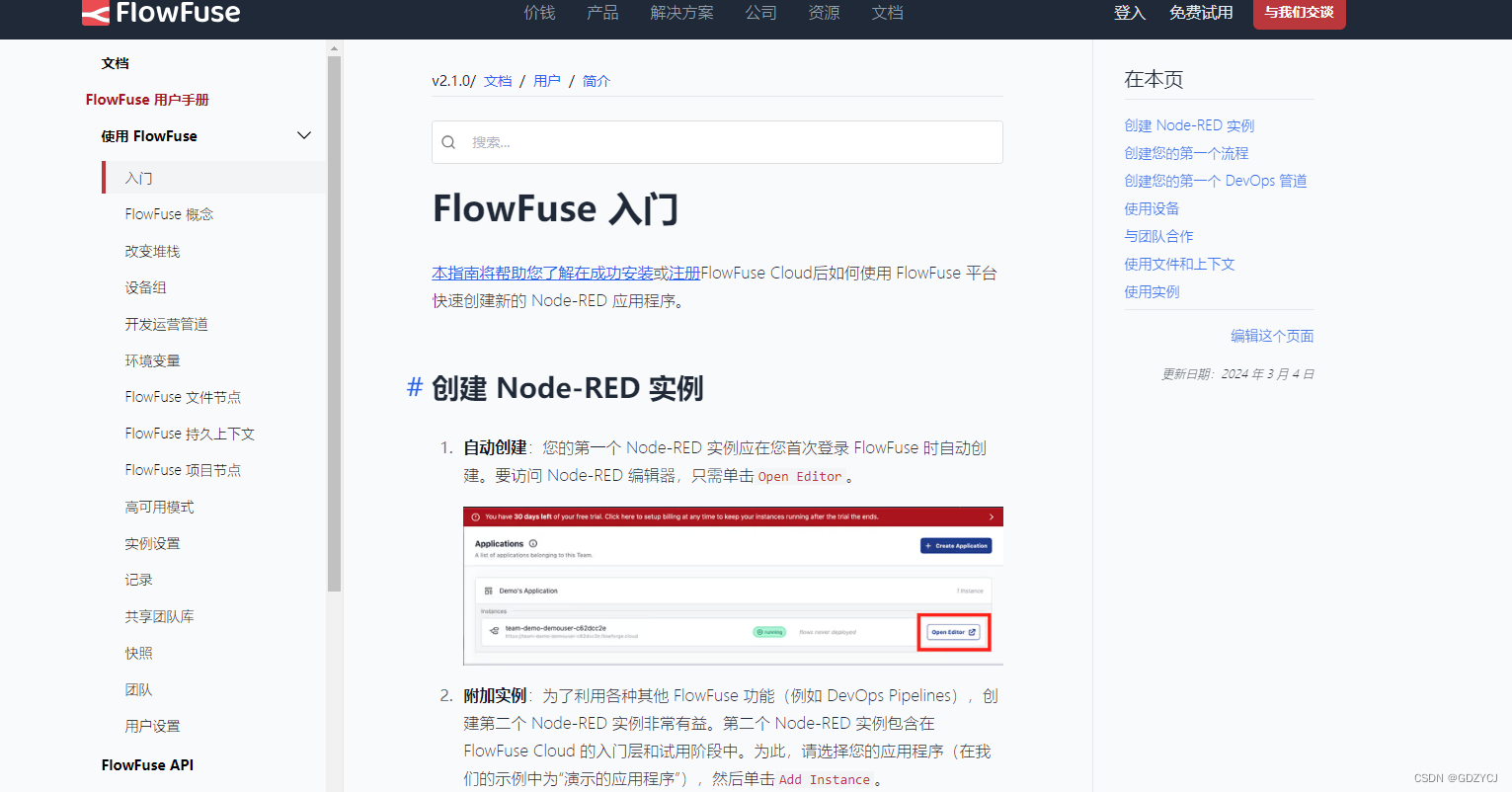The width and height of the screenshot is (1512, 792).
Task: Collapse the 使用 FlowFuse sidebar section
Action: pyautogui.click(x=303, y=135)
